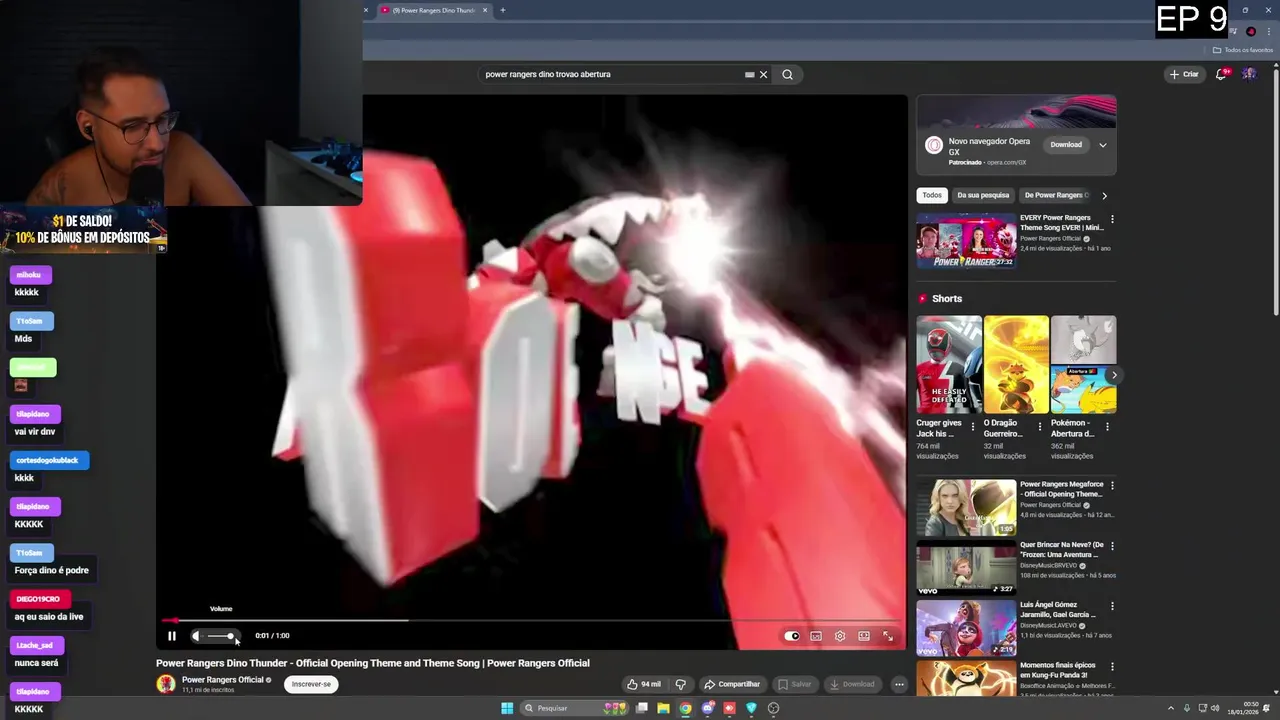Open the Todos os favoritos bookmarks folder

pos(1243,50)
